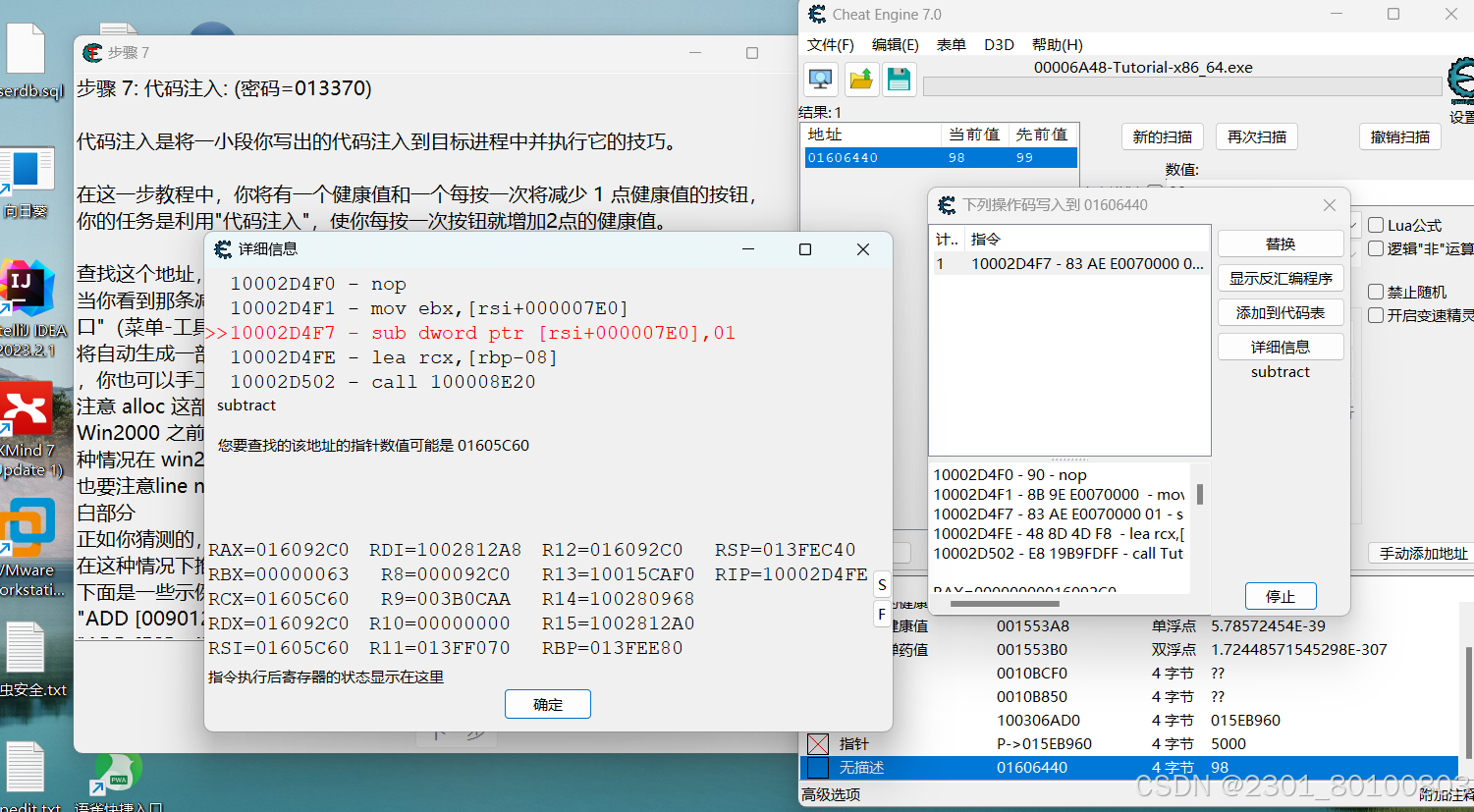Toggle the active box of 无描述 entry
Viewport: 1474px width, 812px height.
[818, 767]
